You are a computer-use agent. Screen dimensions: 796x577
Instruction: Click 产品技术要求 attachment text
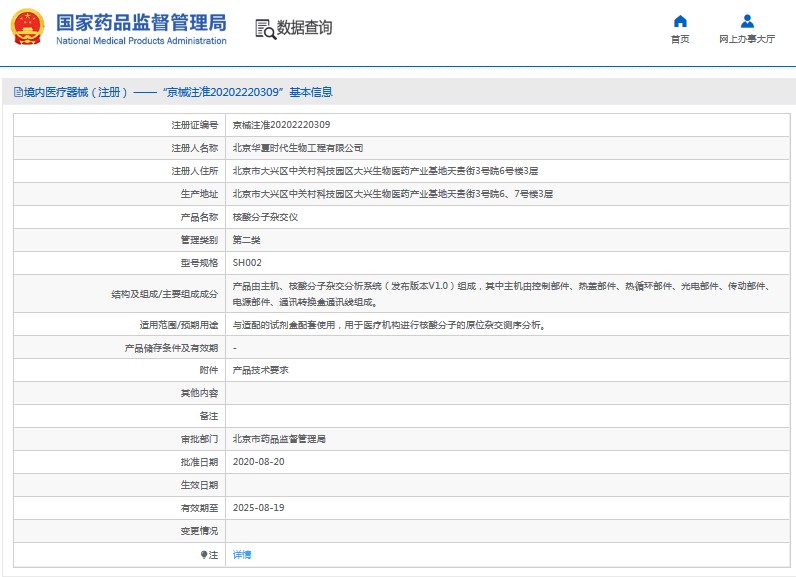(260, 370)
